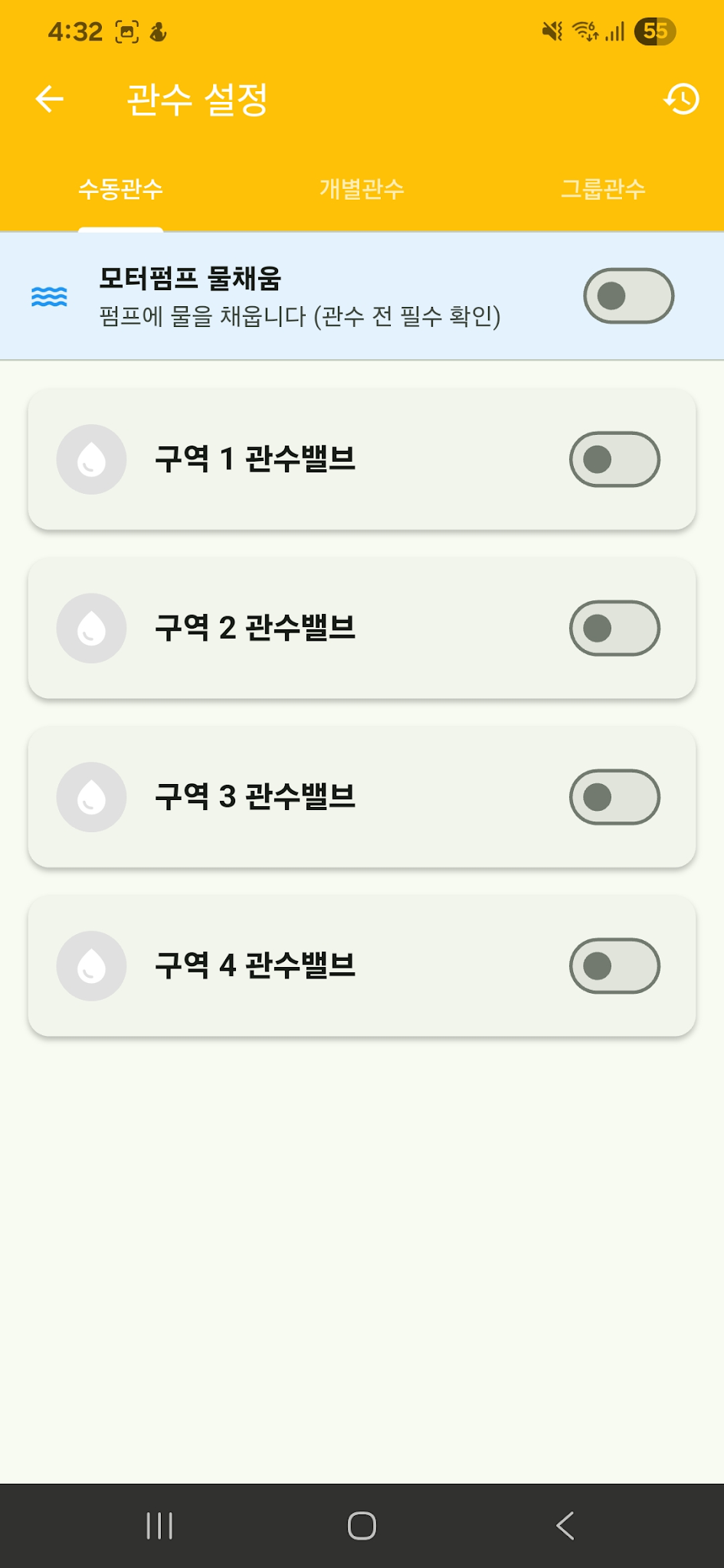Image resolution: width=724 pixels, height=1568 pixels.
Task: Turn on 구역 1 관수밸브 switch
Action: [614, 459]
